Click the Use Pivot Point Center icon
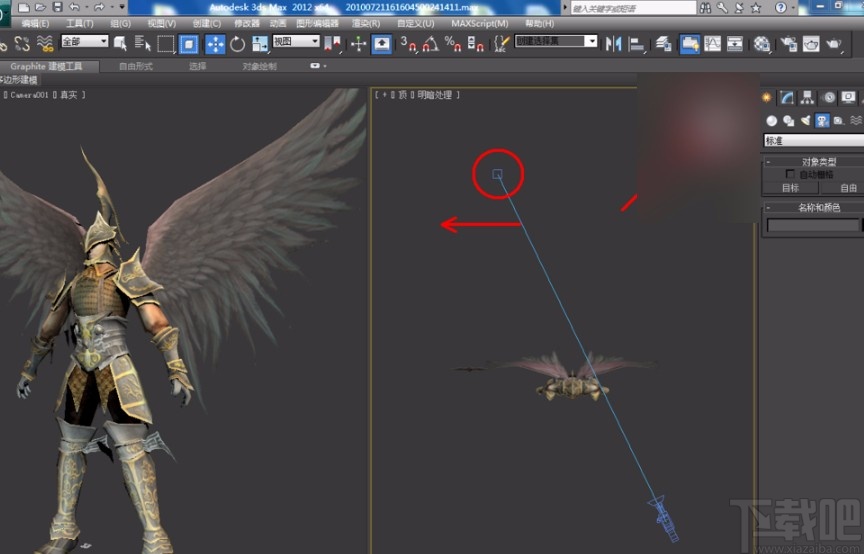 click(332, 44)
